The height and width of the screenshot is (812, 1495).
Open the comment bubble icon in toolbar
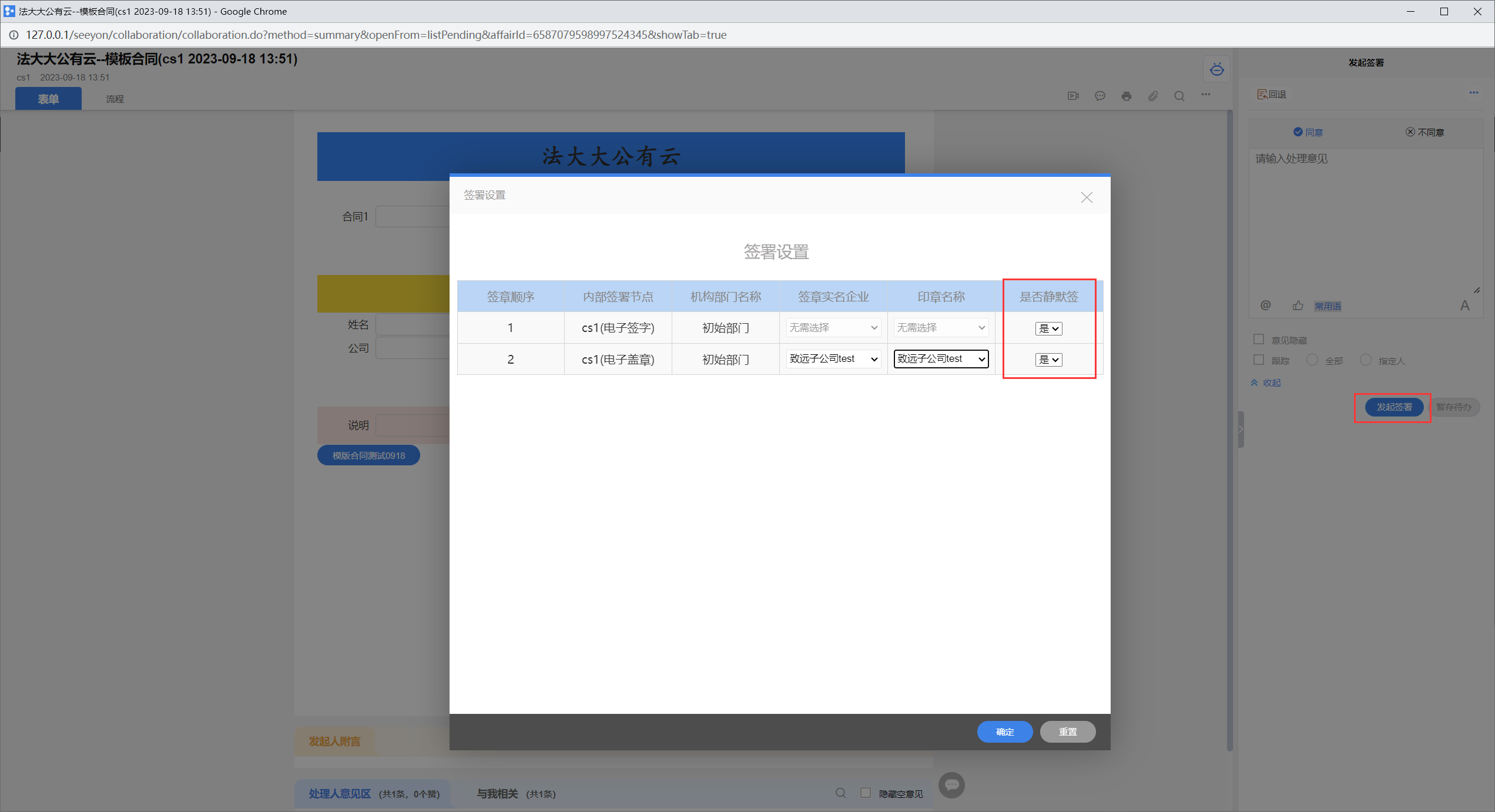tap(1100, 96)
